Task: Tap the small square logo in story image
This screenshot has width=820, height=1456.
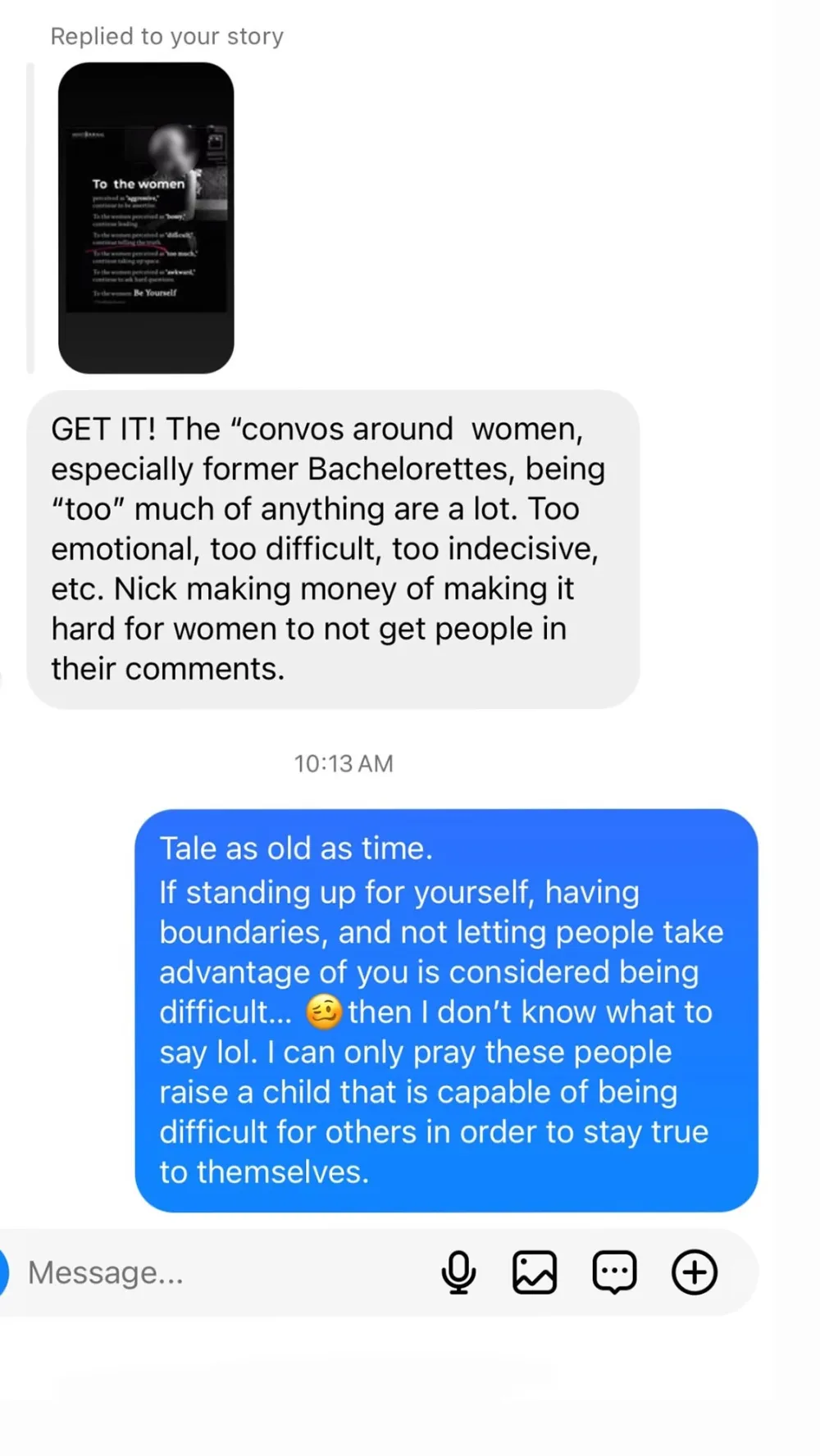Action: point(216,141)
